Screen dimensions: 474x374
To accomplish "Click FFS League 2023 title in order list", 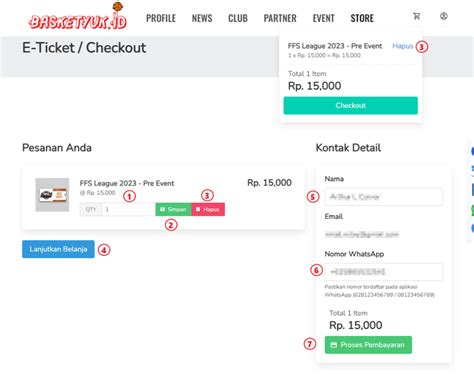I will pos(127,183).
